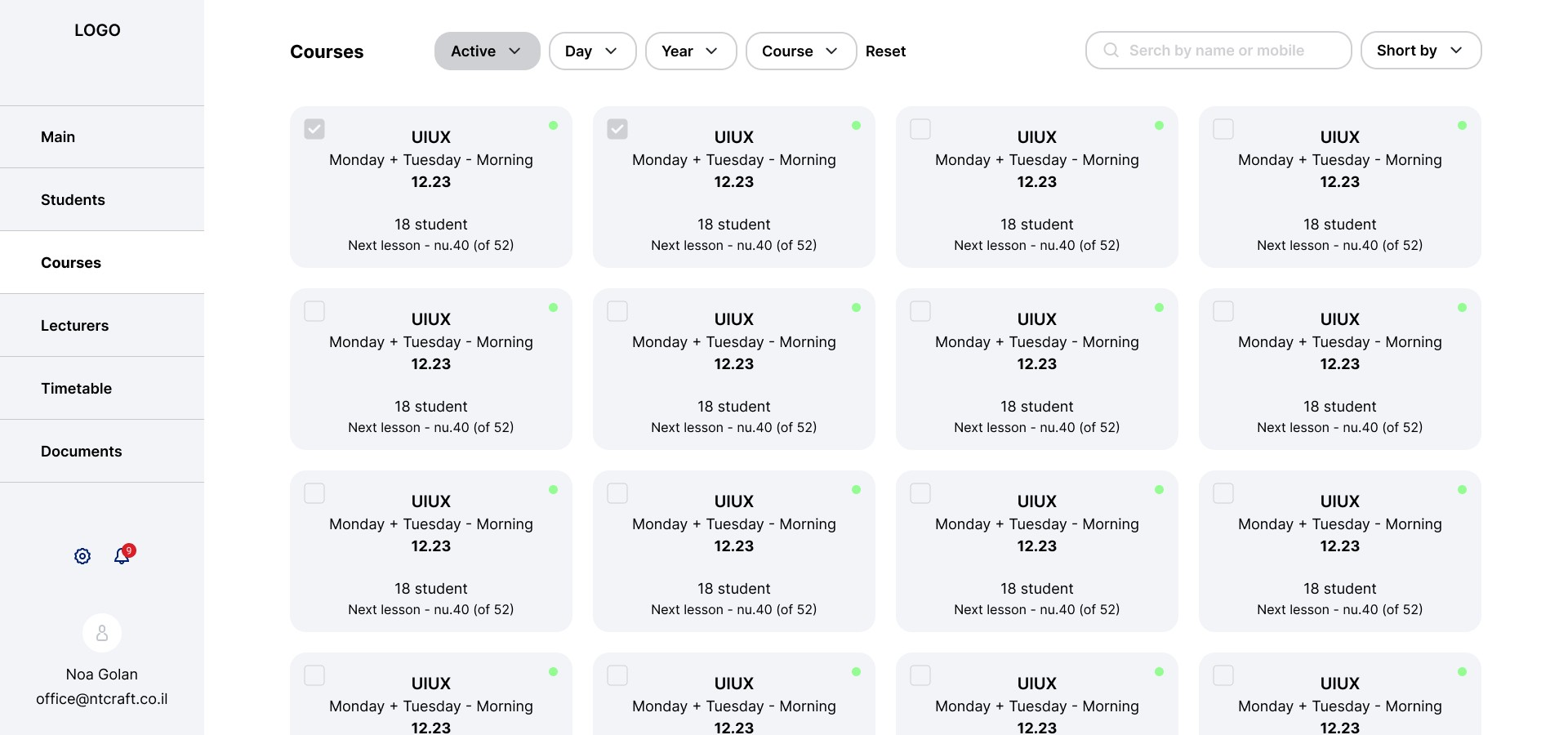Screen dimensions: 1568x735
Task: Click the Noa Golan user name
Action: coord(102,675)
